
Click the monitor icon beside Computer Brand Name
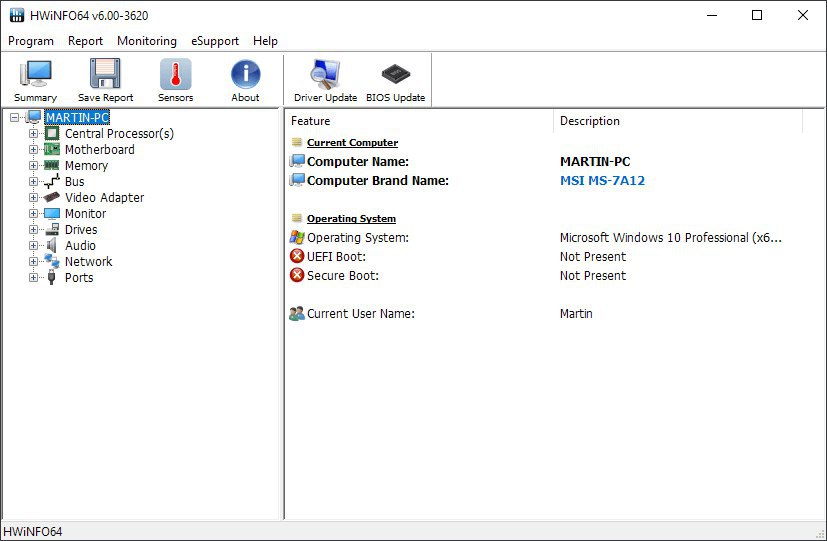[x=297, y=180]
